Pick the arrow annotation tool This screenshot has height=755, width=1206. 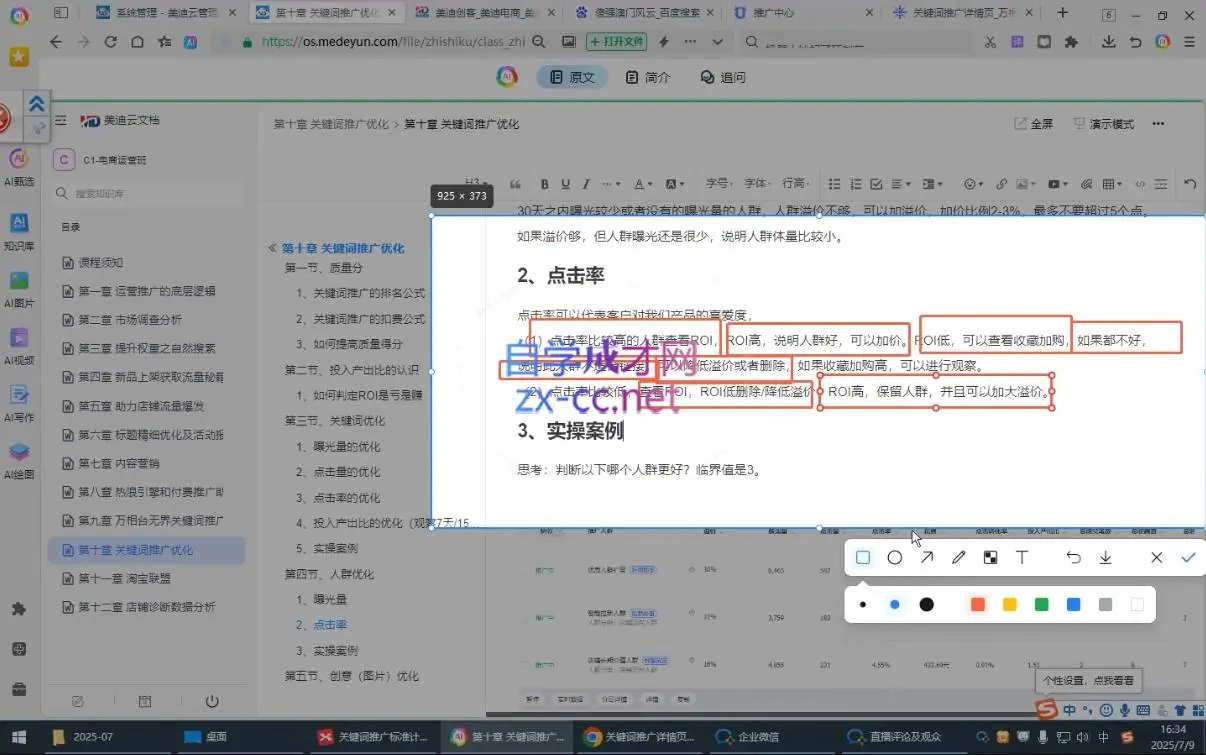(926, 557)
